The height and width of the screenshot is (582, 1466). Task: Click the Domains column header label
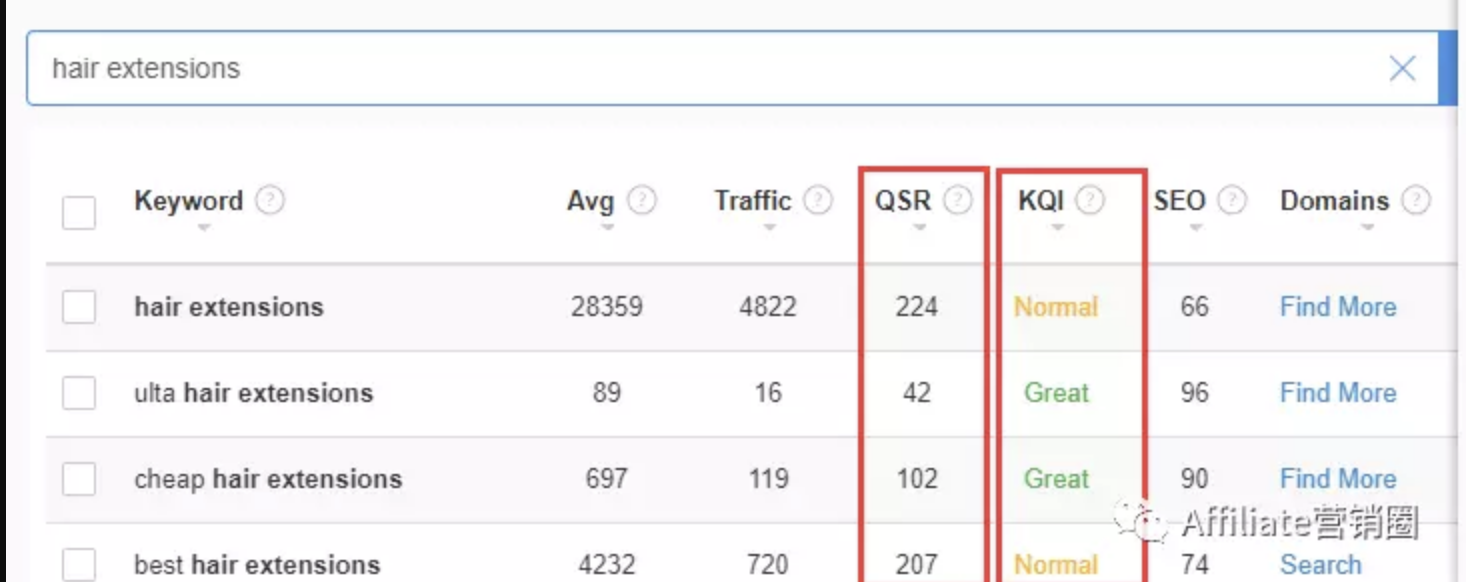point(1335,201)
